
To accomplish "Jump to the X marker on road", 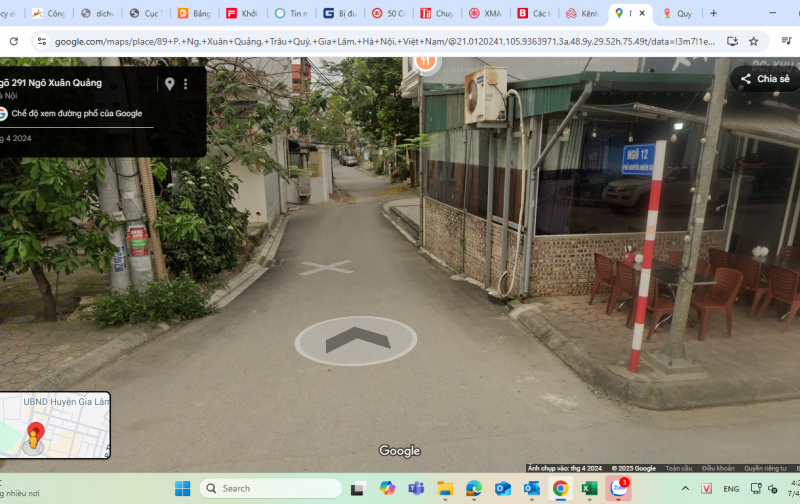I will point(327,267).
